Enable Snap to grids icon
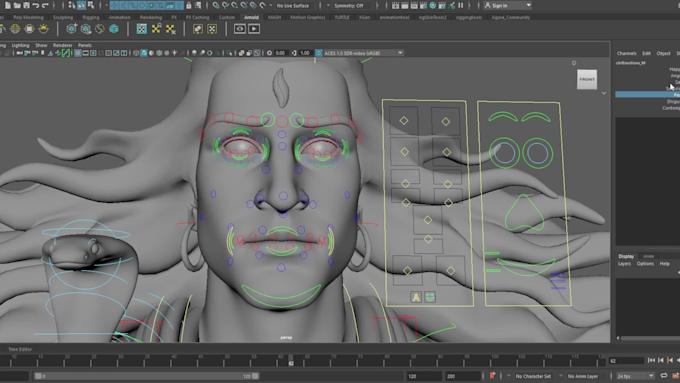 point(216,5)
